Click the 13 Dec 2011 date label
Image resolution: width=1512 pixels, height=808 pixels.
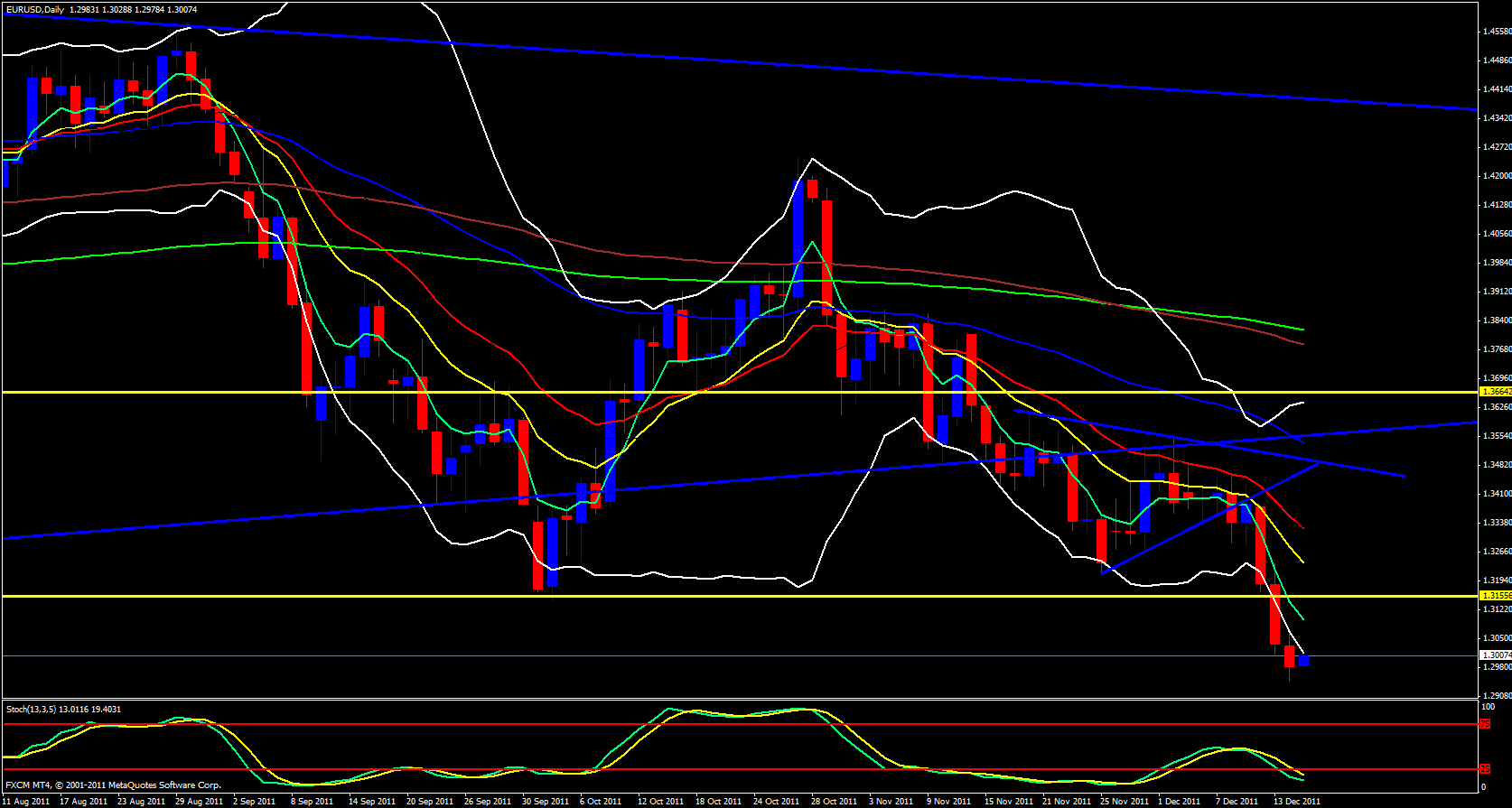click(1297, 801)
